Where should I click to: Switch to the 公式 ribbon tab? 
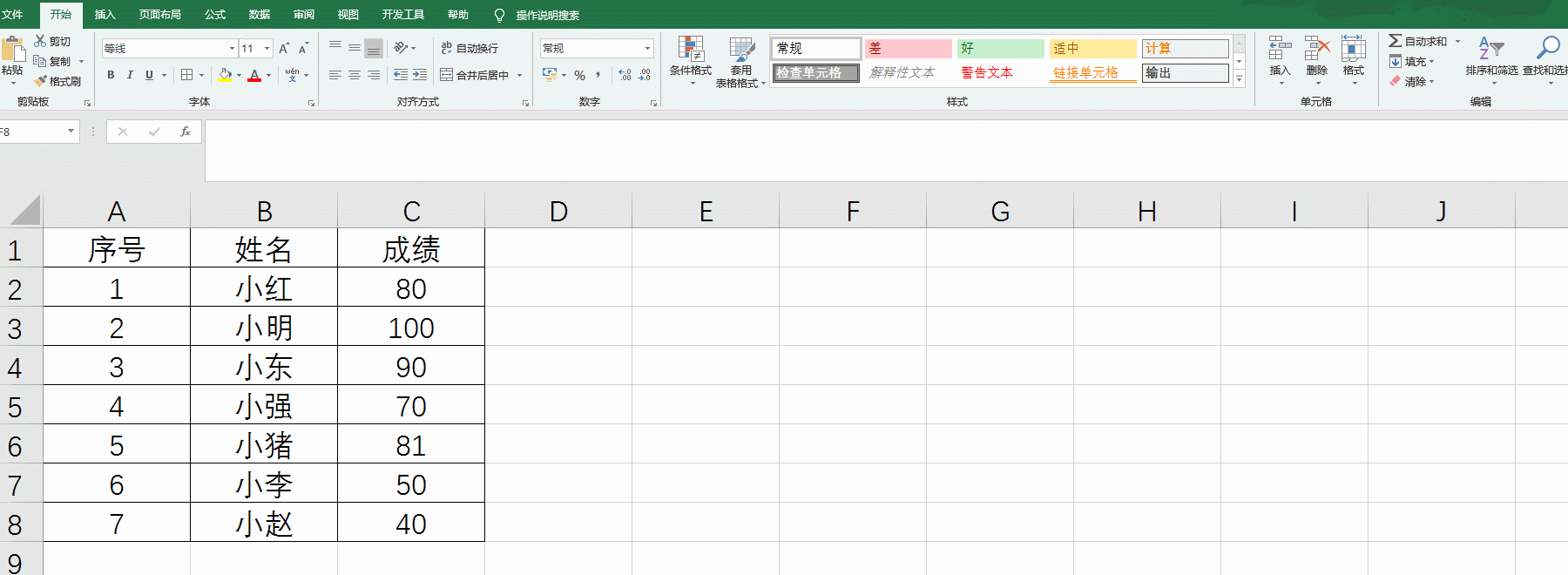(x=215, y=15)
